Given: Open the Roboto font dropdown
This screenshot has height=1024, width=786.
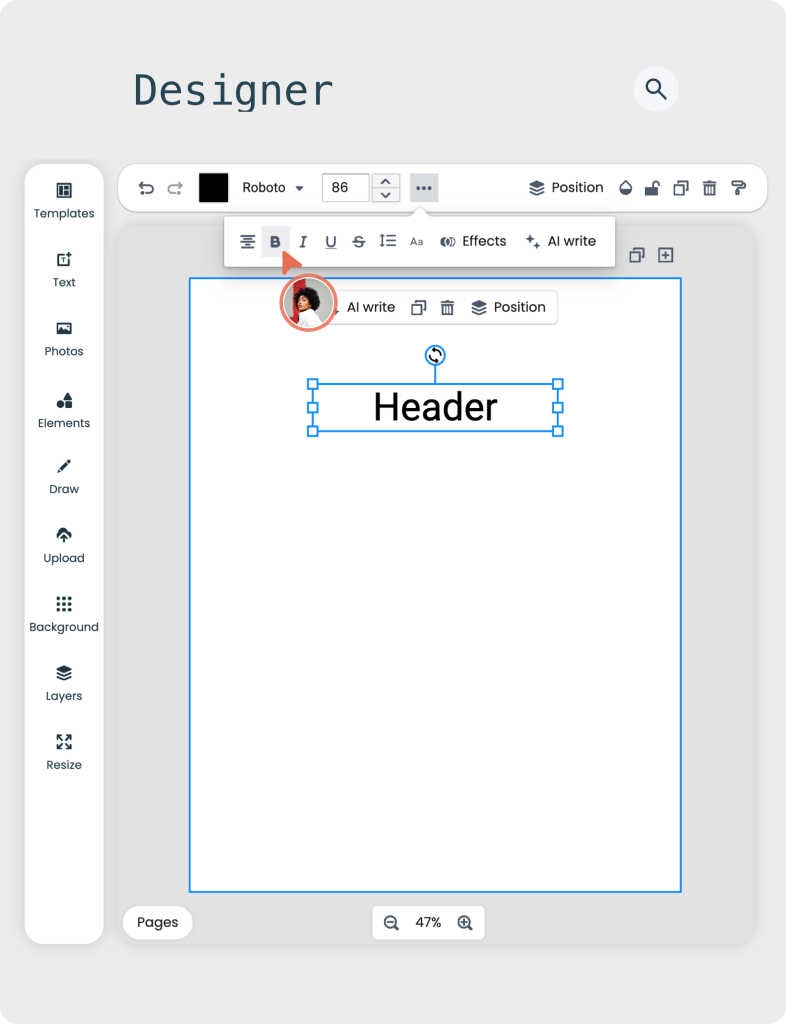Looking at the screenshot, I should pos(273,188).
